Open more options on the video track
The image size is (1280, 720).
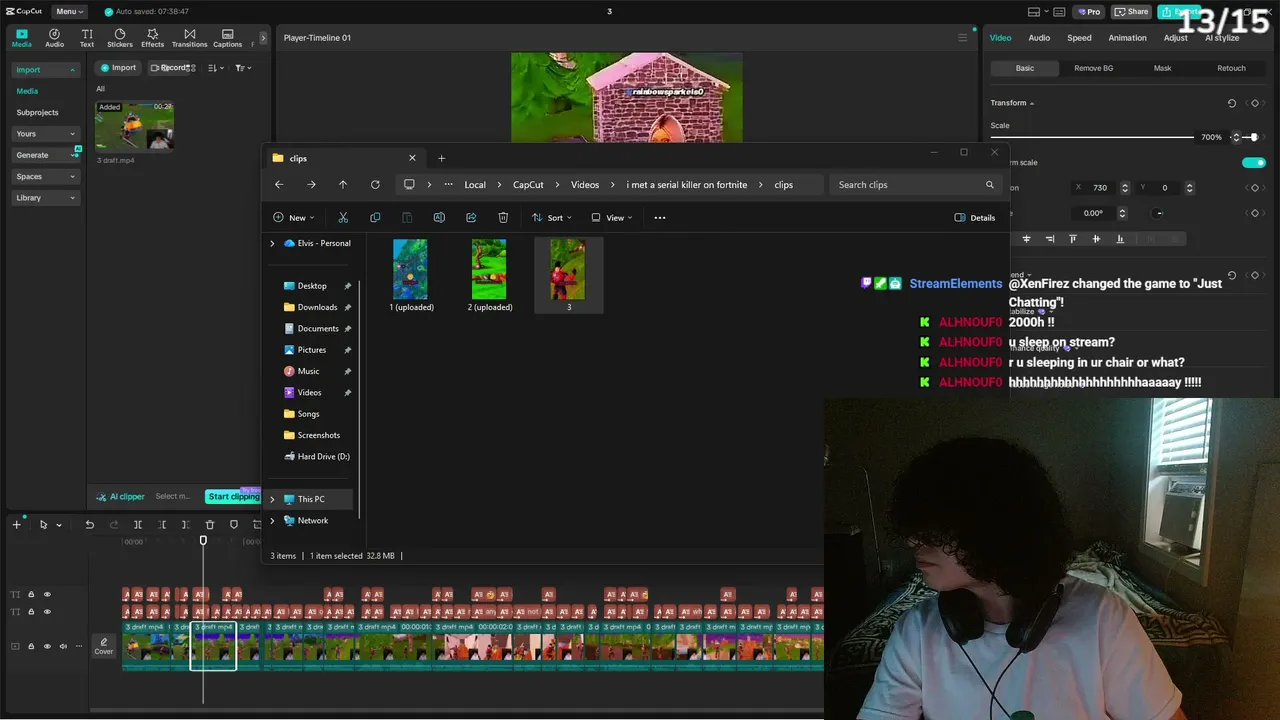point(78,646)
